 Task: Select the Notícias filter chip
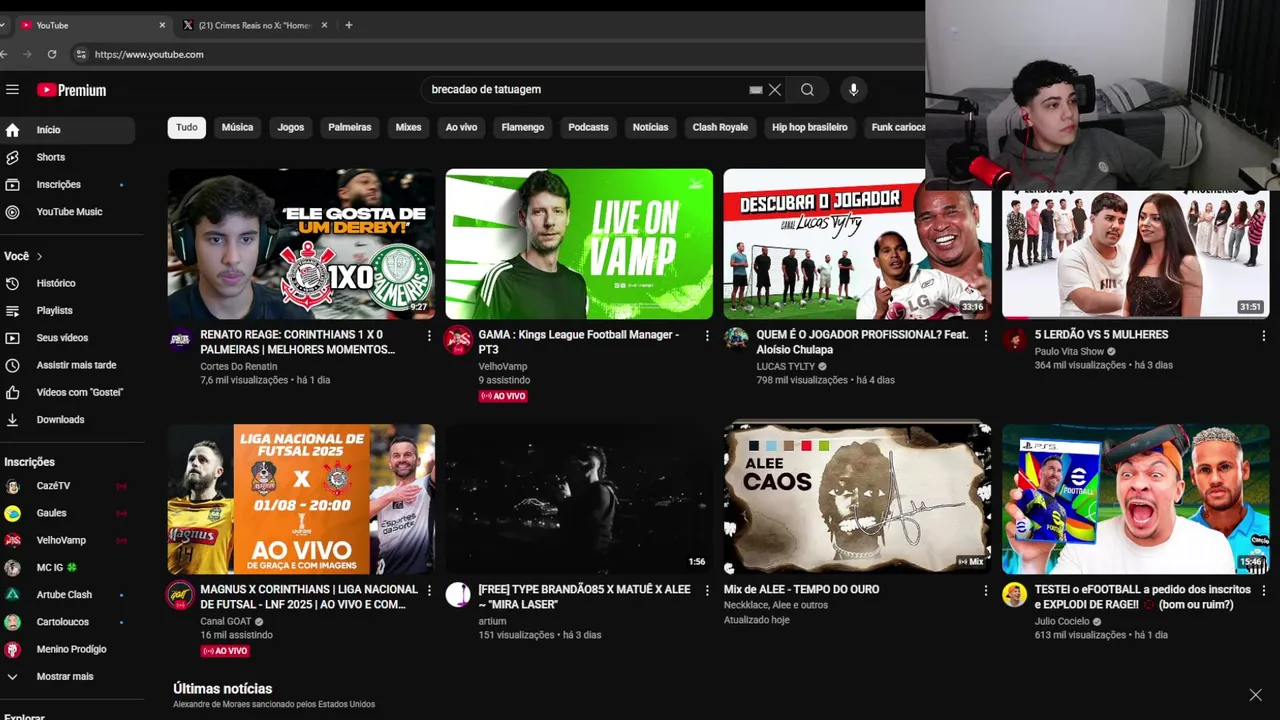(x=650, y=128)
